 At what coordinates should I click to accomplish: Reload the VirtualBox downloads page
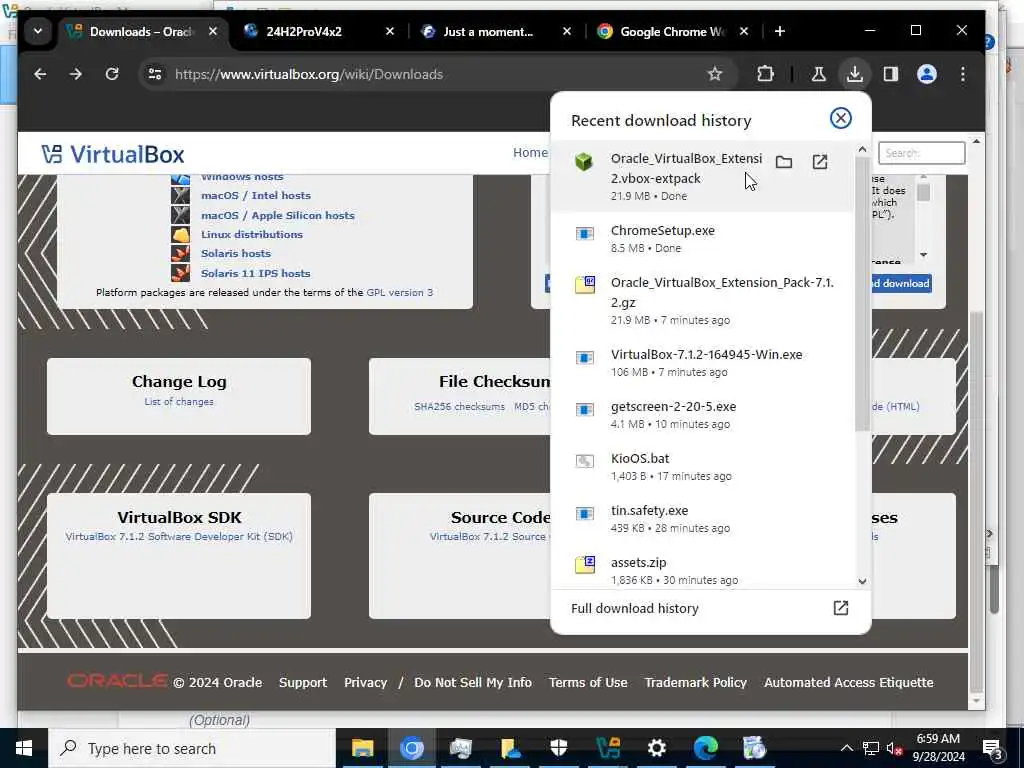pyautogui.click(x=112, y=74)
